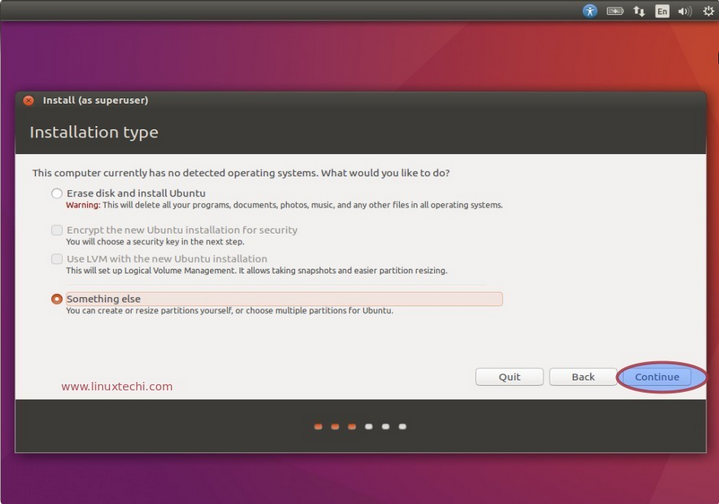Click the battery status indicator
The image size is (719, 504).
(x=614, y=11)
